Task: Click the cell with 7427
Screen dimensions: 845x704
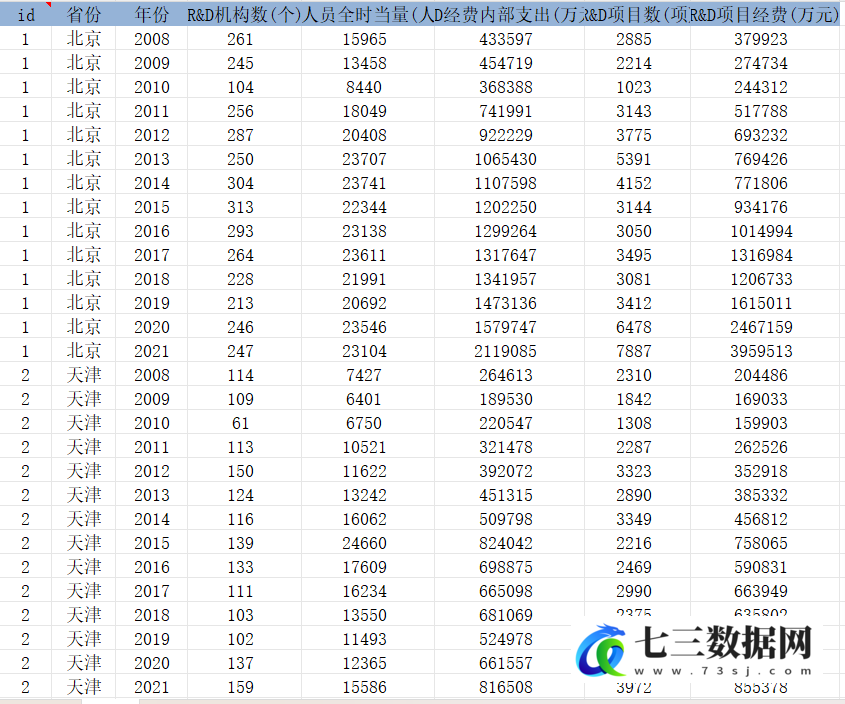Action: 368,375
